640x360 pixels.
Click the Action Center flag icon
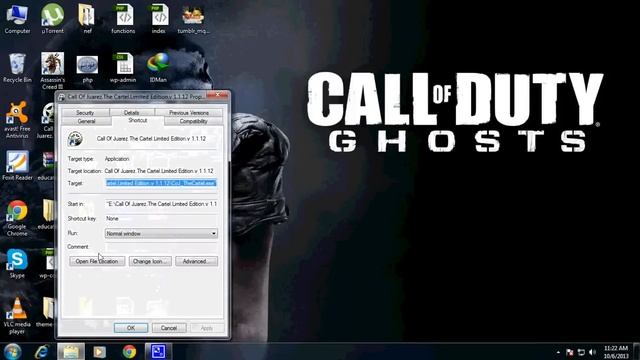(570, 352)
